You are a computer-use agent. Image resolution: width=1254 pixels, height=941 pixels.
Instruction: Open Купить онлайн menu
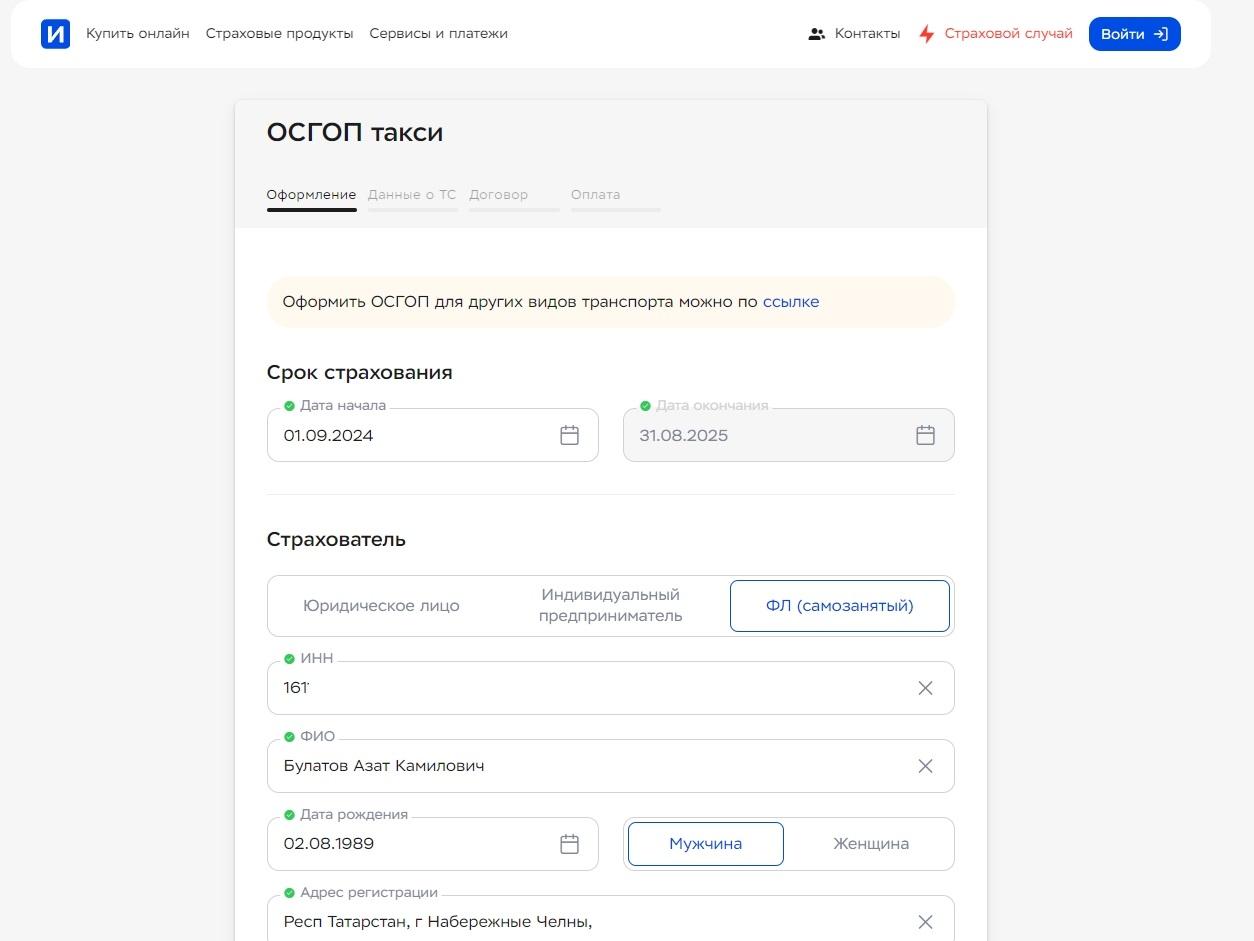point(138,34)
